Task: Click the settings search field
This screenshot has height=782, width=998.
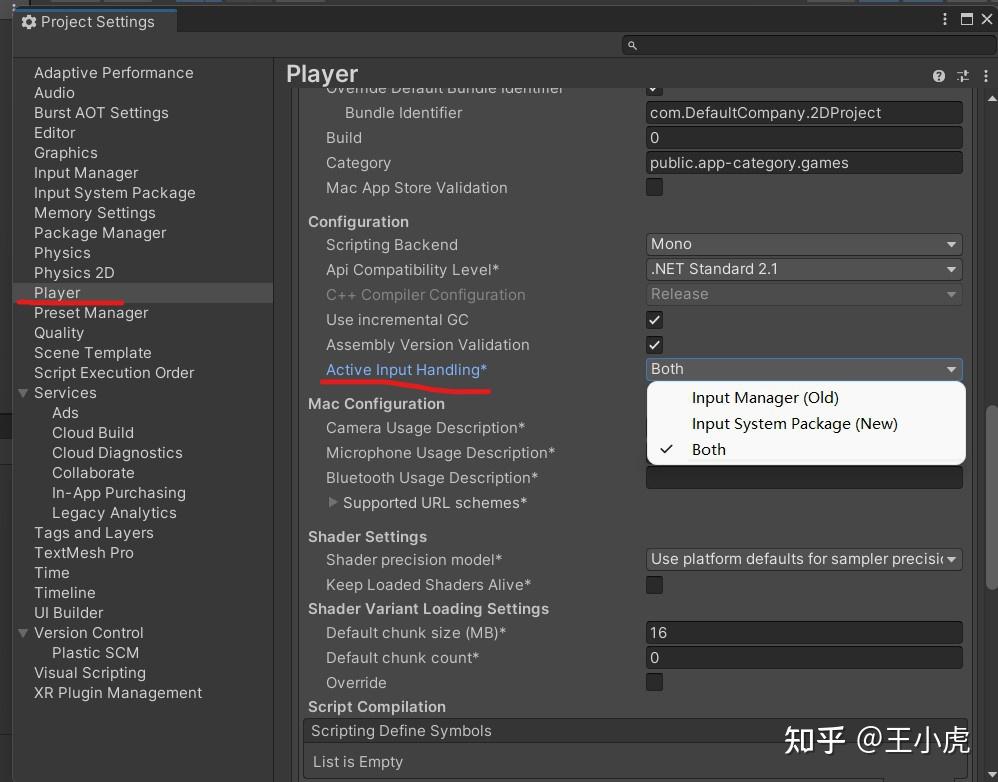Action: point(809,45)
